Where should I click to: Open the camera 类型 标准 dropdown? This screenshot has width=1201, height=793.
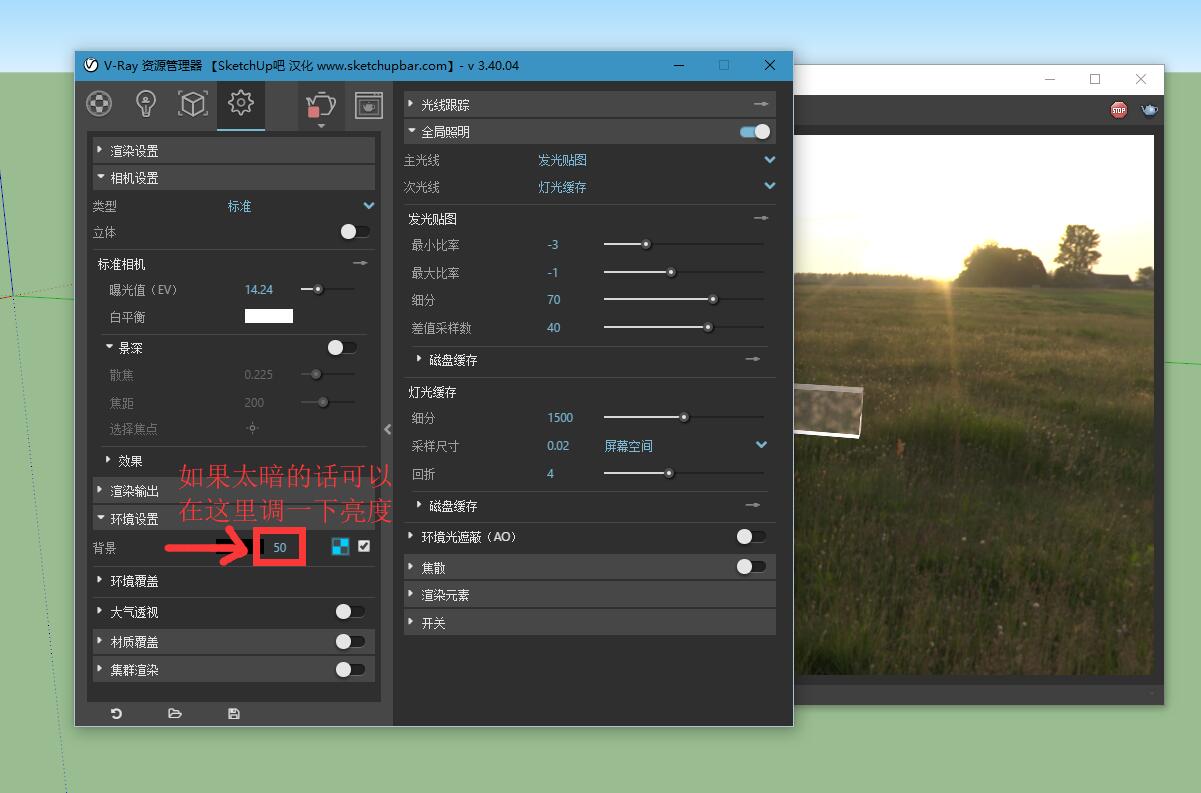[x=368, y=206]
